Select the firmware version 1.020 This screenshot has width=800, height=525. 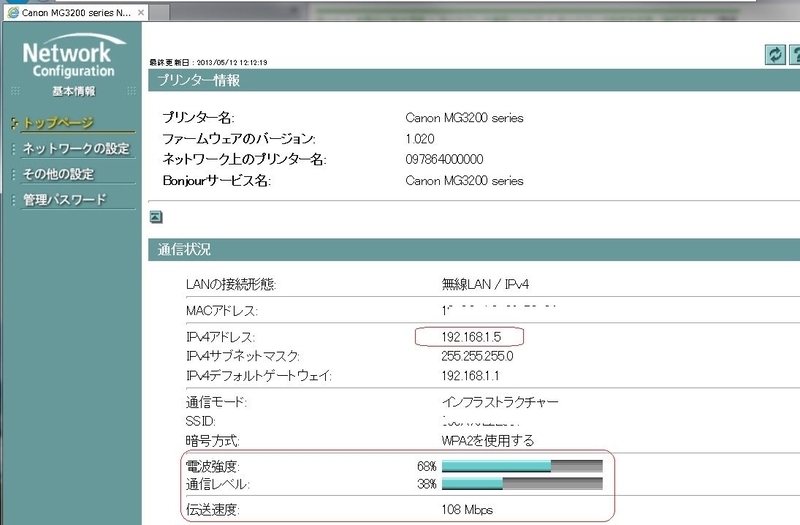pos(420,139)
